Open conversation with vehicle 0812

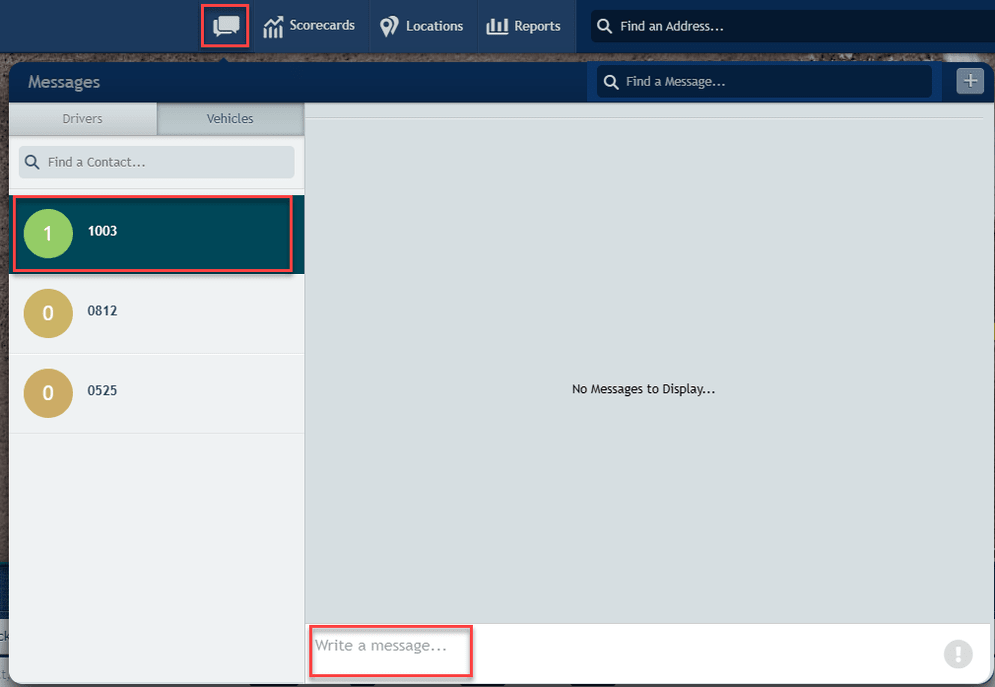(160, 312)
